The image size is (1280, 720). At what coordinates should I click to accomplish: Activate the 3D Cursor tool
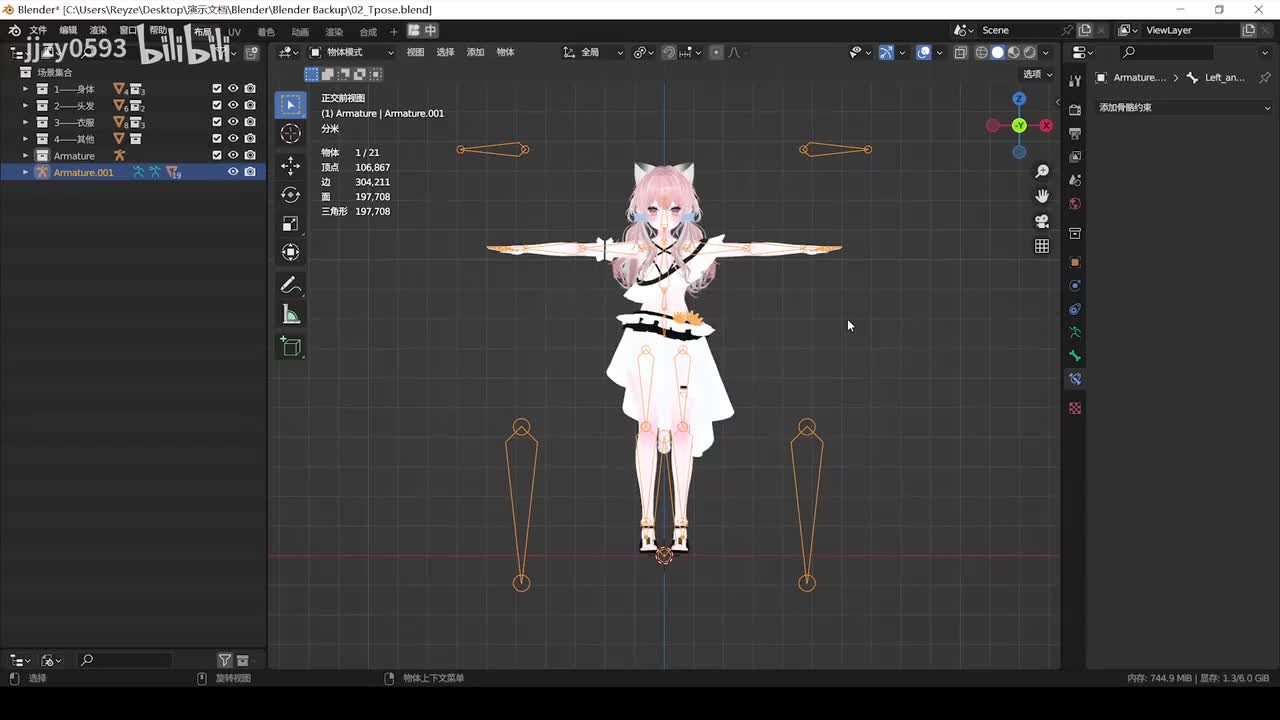coord(291,134)
